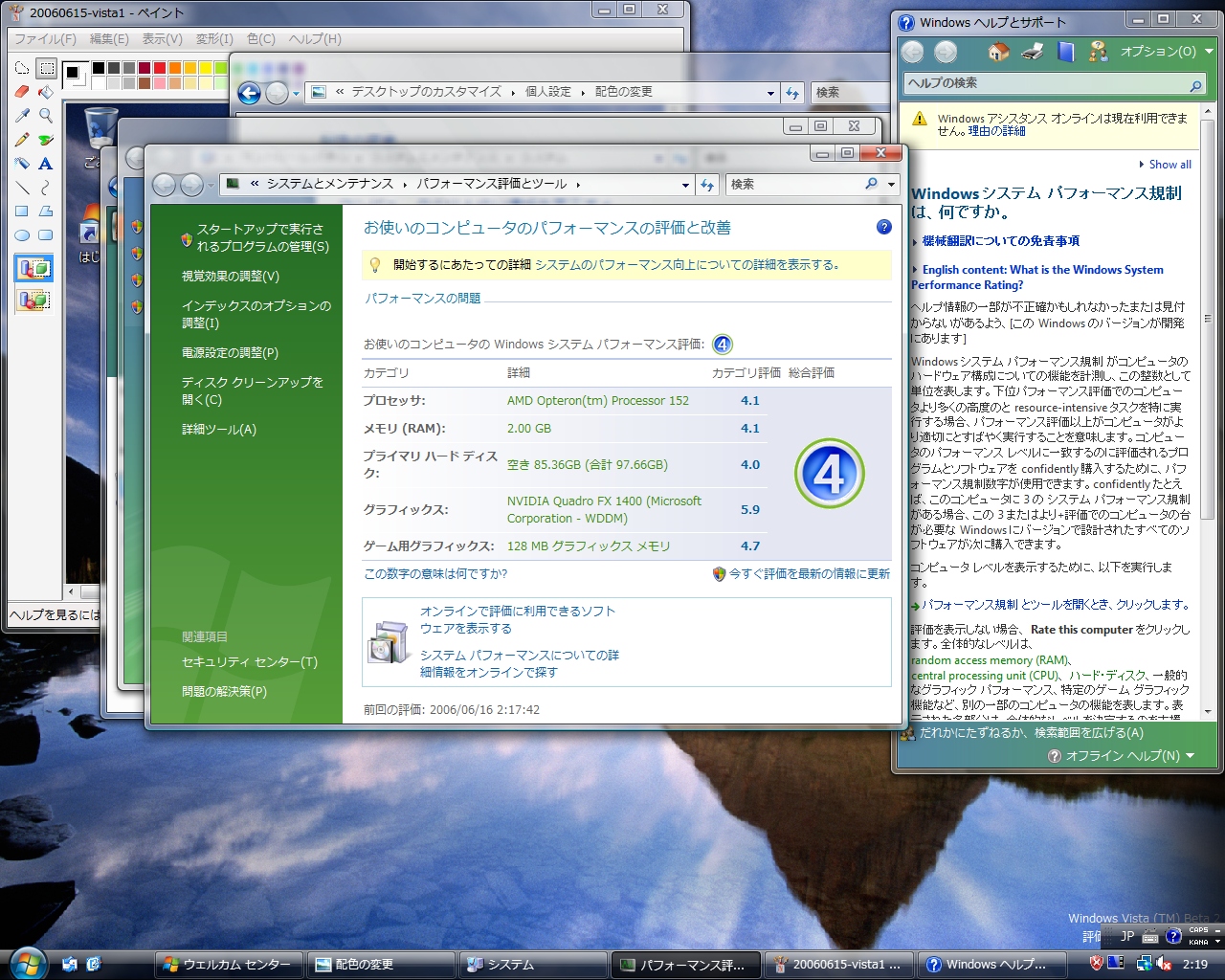Switch to ウェルカム センター taskbar button
The image size is (1225, 980).
click(230, 965)
